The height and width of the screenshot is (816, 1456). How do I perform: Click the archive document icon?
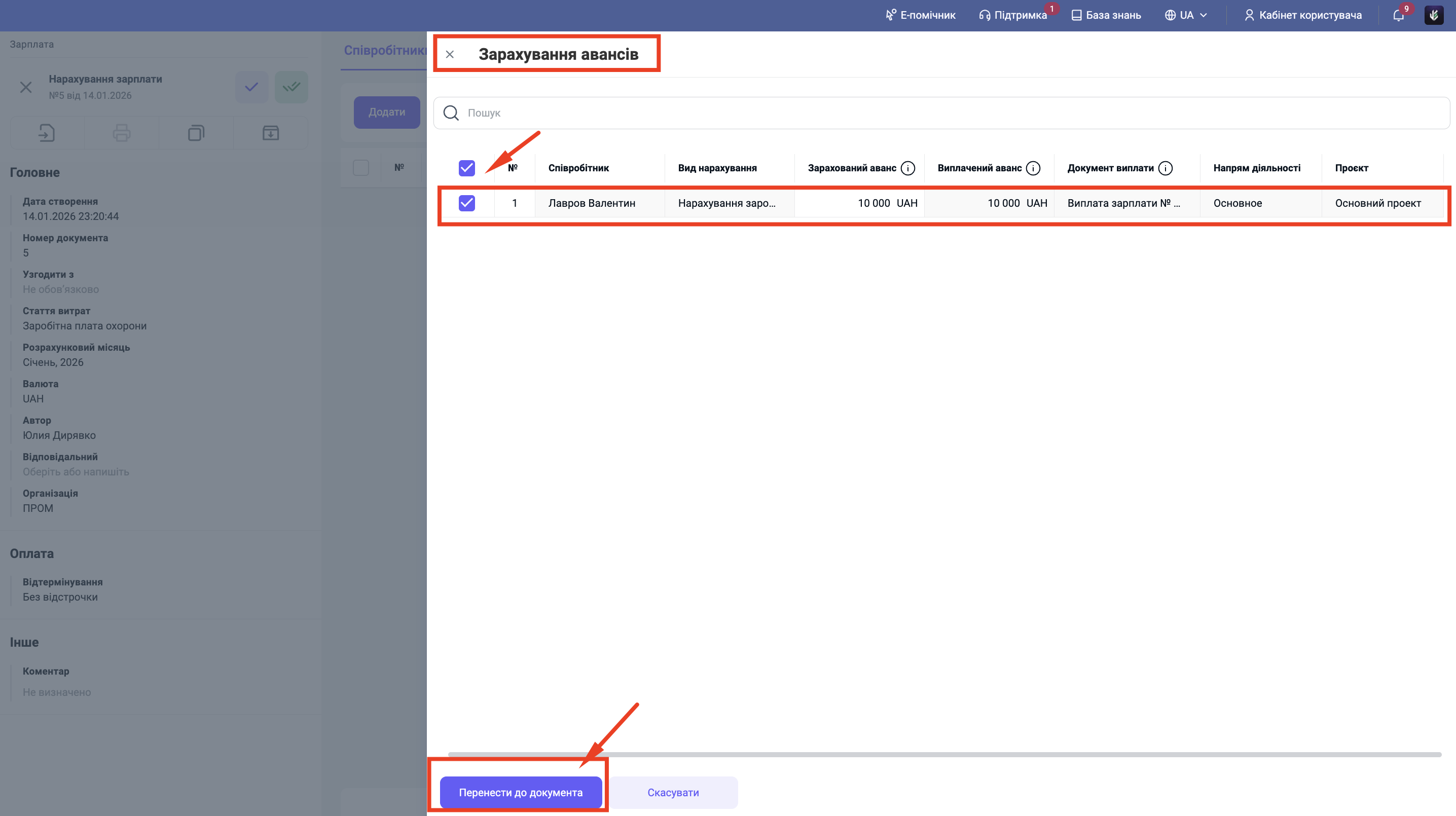pos(271,133)
